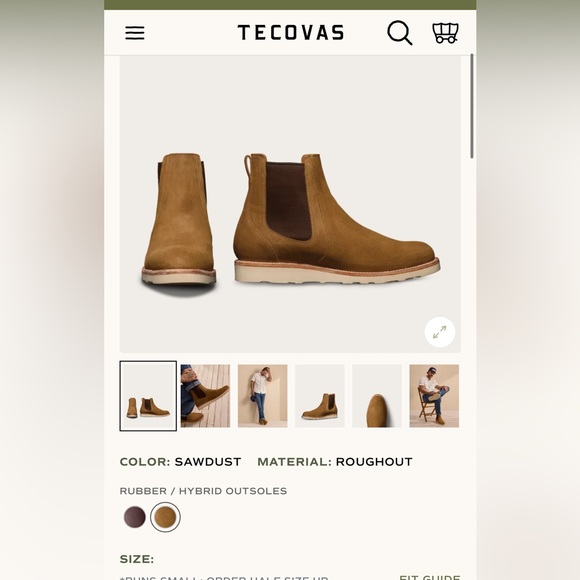Open the hamburger menu
The height and width of the screenshot is (580, 580).
[x=135, y=33]
